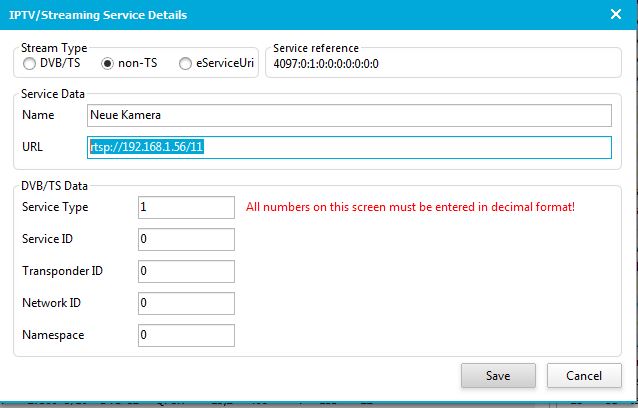Select the non-TS stream type option
The height and width of the screenshot is (408, 638).
(x=108, y=64)
